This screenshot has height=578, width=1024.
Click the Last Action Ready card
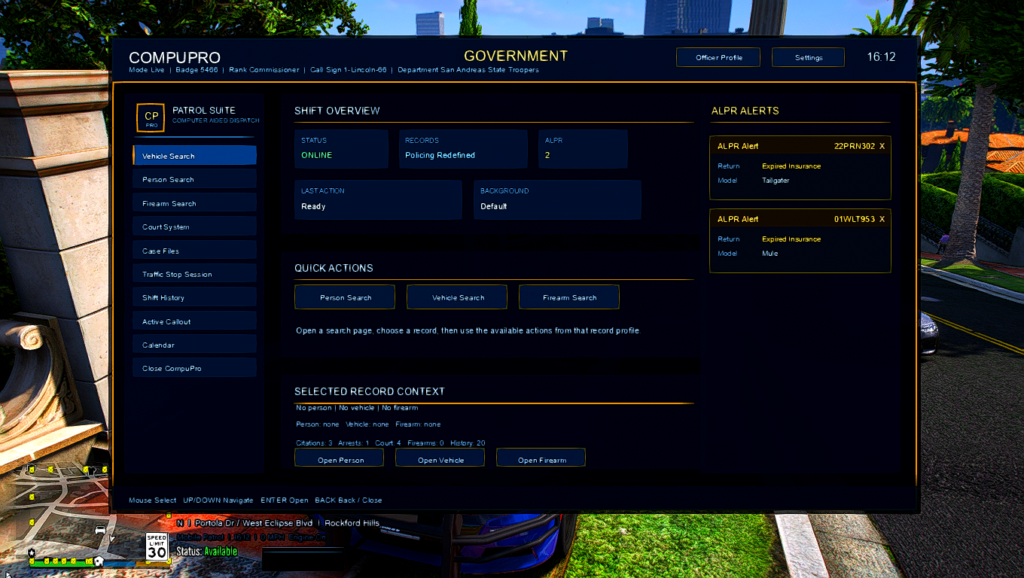tap(378, 199)
